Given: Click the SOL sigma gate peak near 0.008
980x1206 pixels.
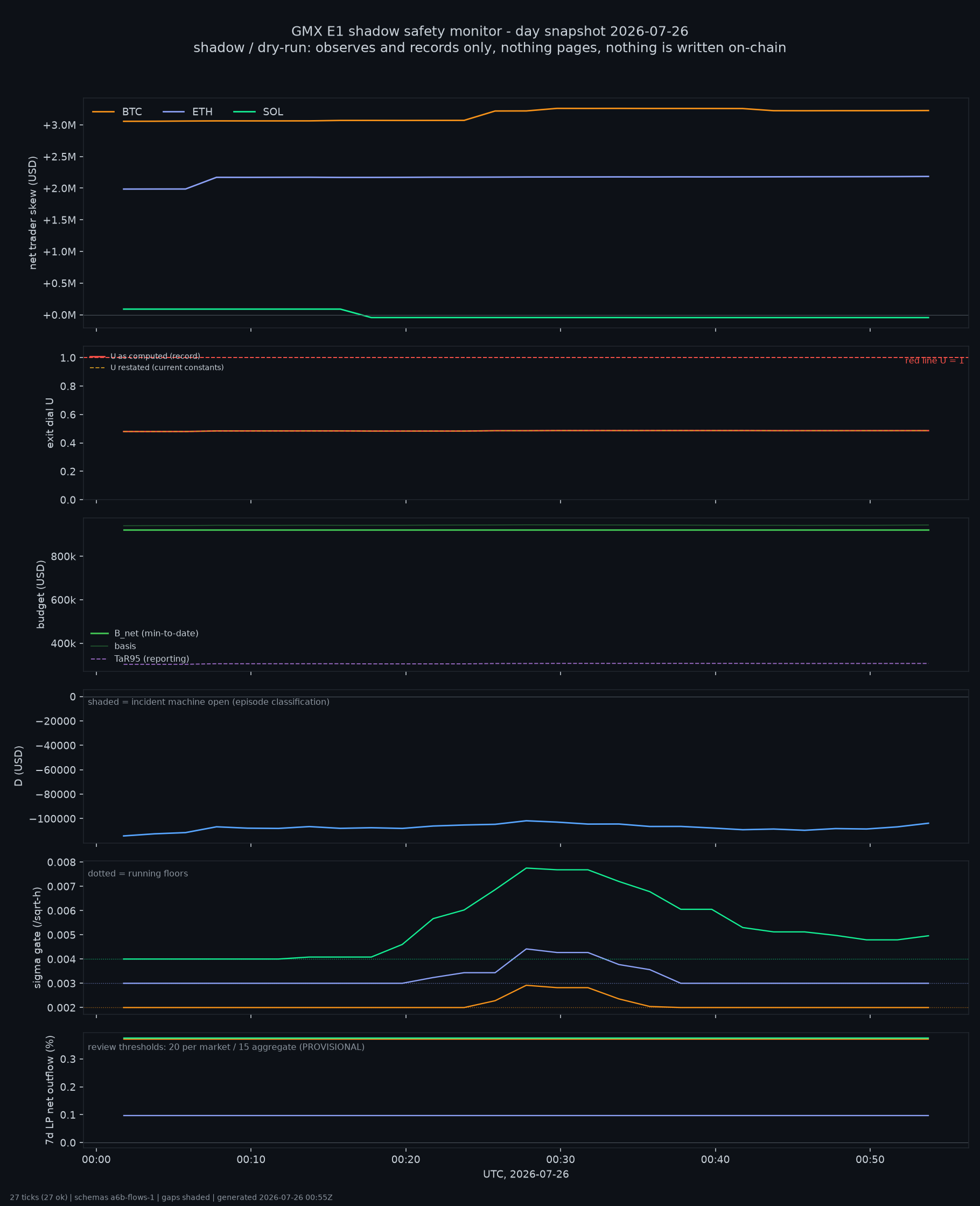Looking at the screenshot, I should 526,868.
